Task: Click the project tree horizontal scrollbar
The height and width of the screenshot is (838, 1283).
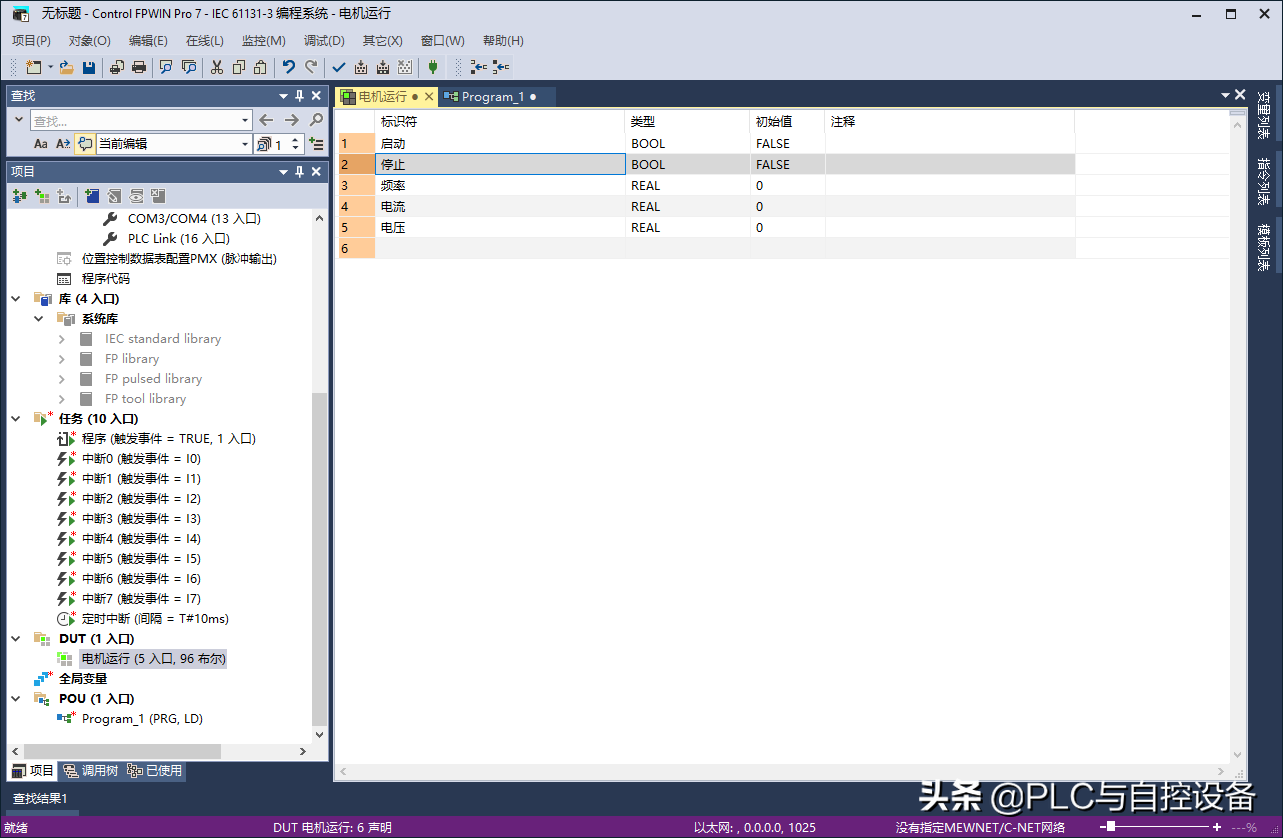Action: (122, 751)
